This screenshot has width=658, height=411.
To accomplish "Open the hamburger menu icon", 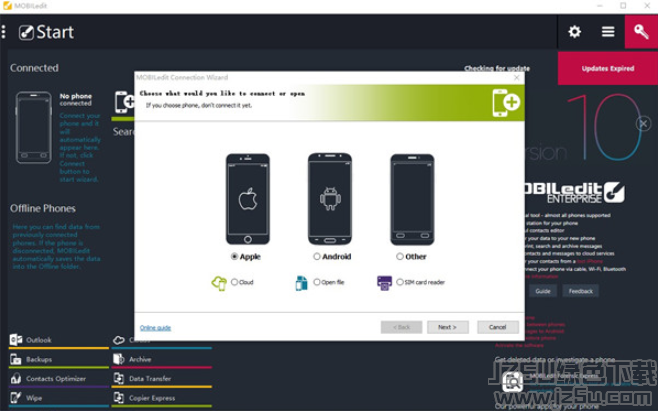I will (608, 32).
